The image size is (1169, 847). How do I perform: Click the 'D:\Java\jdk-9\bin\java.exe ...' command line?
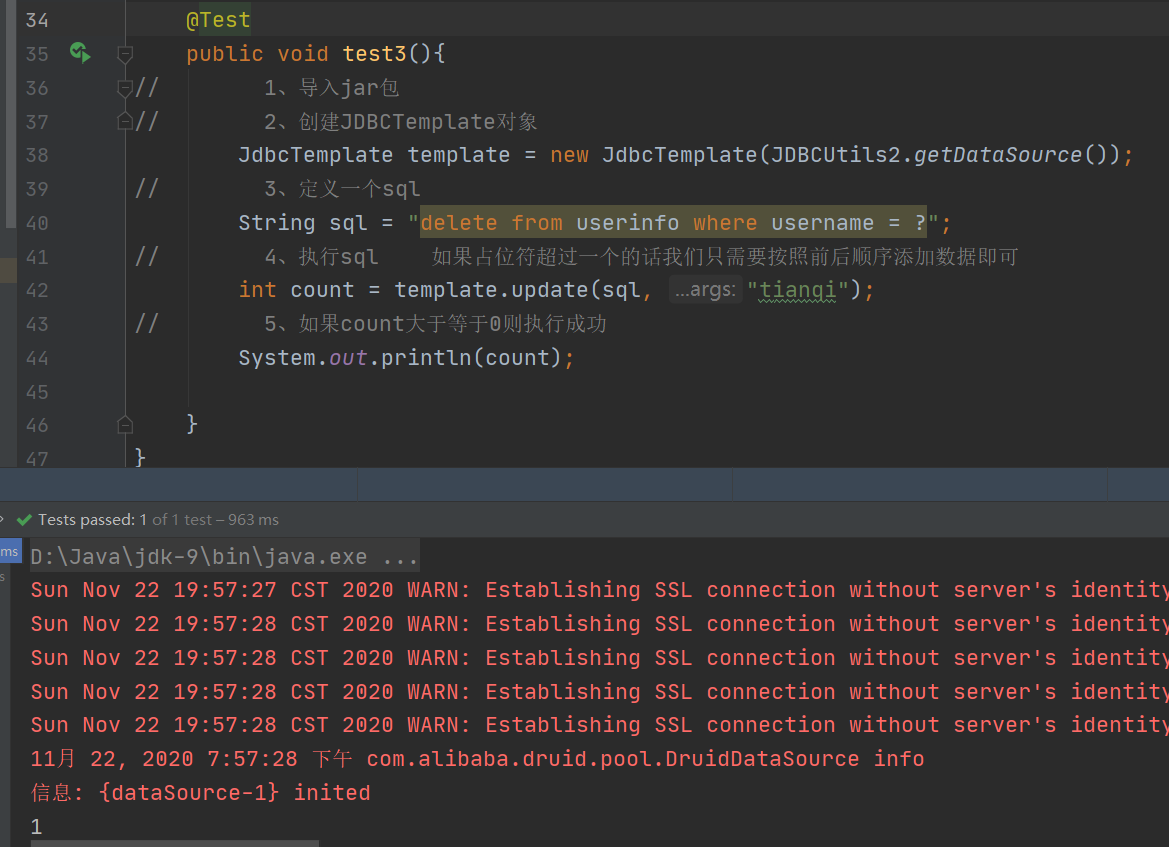tap(224, 557)
